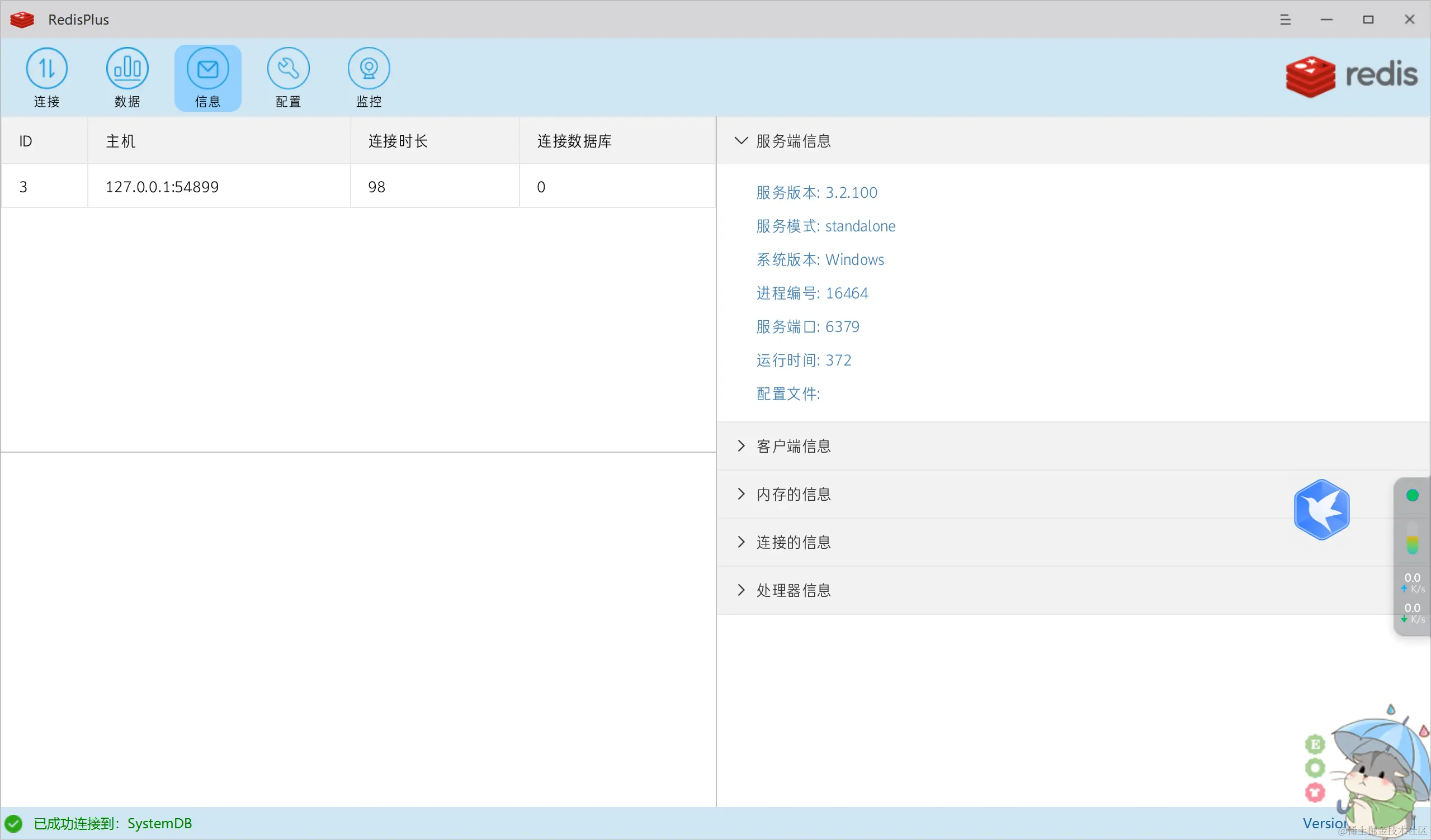Click the 主机 column header

coord(120,141)
